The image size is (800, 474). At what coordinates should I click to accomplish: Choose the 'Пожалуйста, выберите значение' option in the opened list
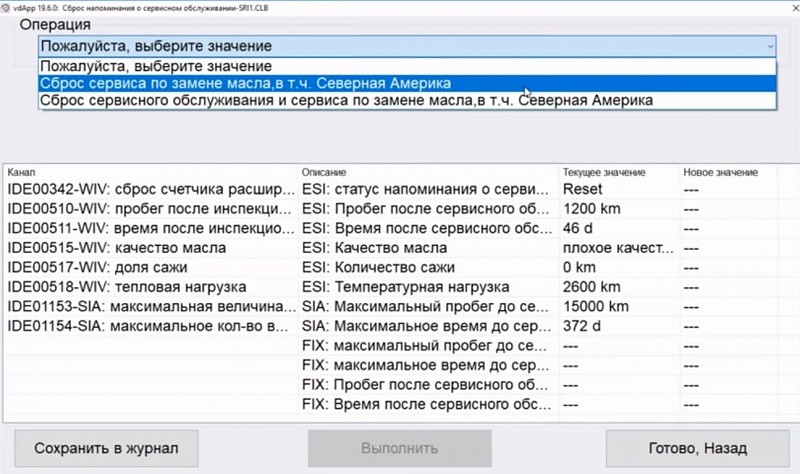[x=156, y=66]
